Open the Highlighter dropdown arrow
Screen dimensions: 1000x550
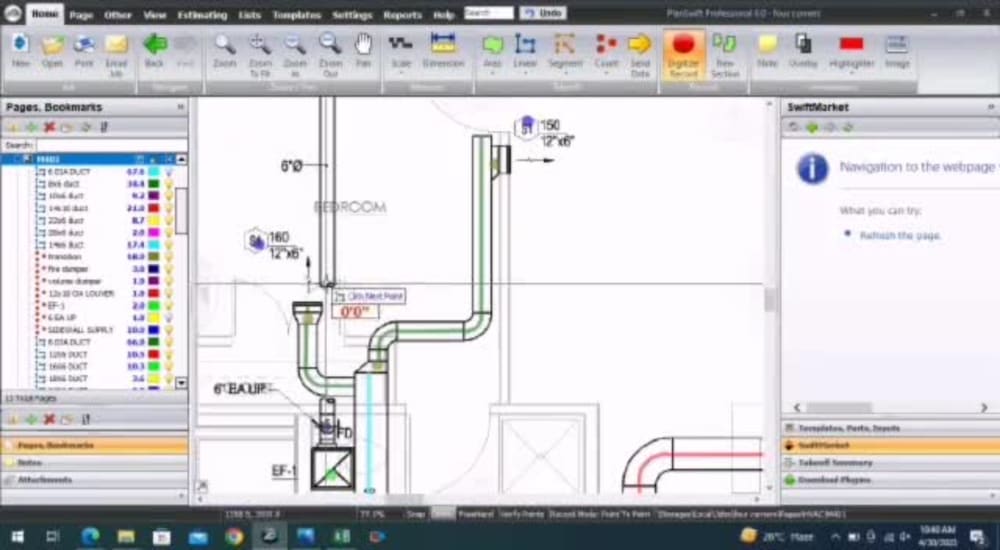[x=851, y=73]
